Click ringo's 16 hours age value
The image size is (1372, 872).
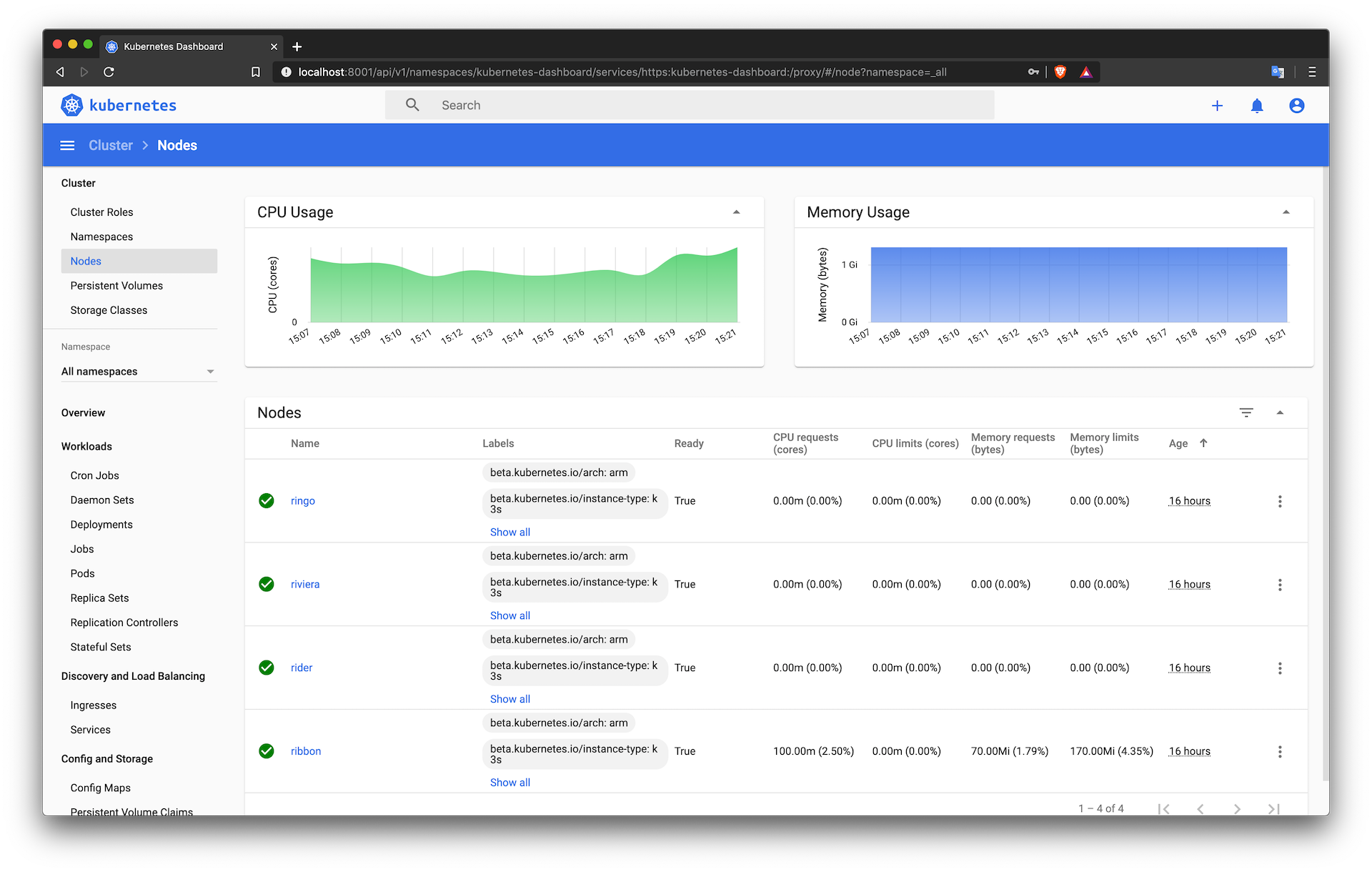1189,501
